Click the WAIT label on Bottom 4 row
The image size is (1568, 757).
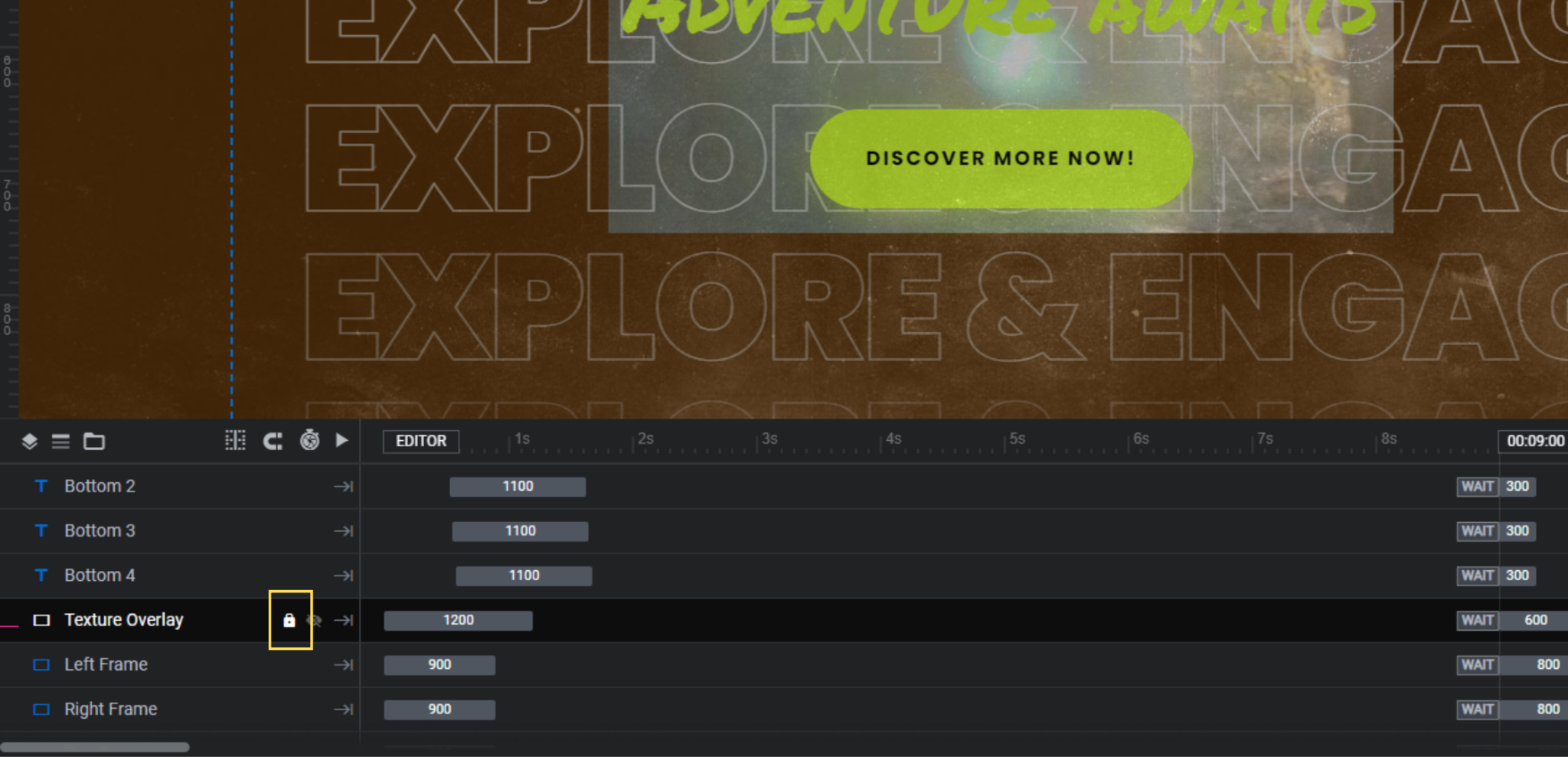pos(1477,575)
